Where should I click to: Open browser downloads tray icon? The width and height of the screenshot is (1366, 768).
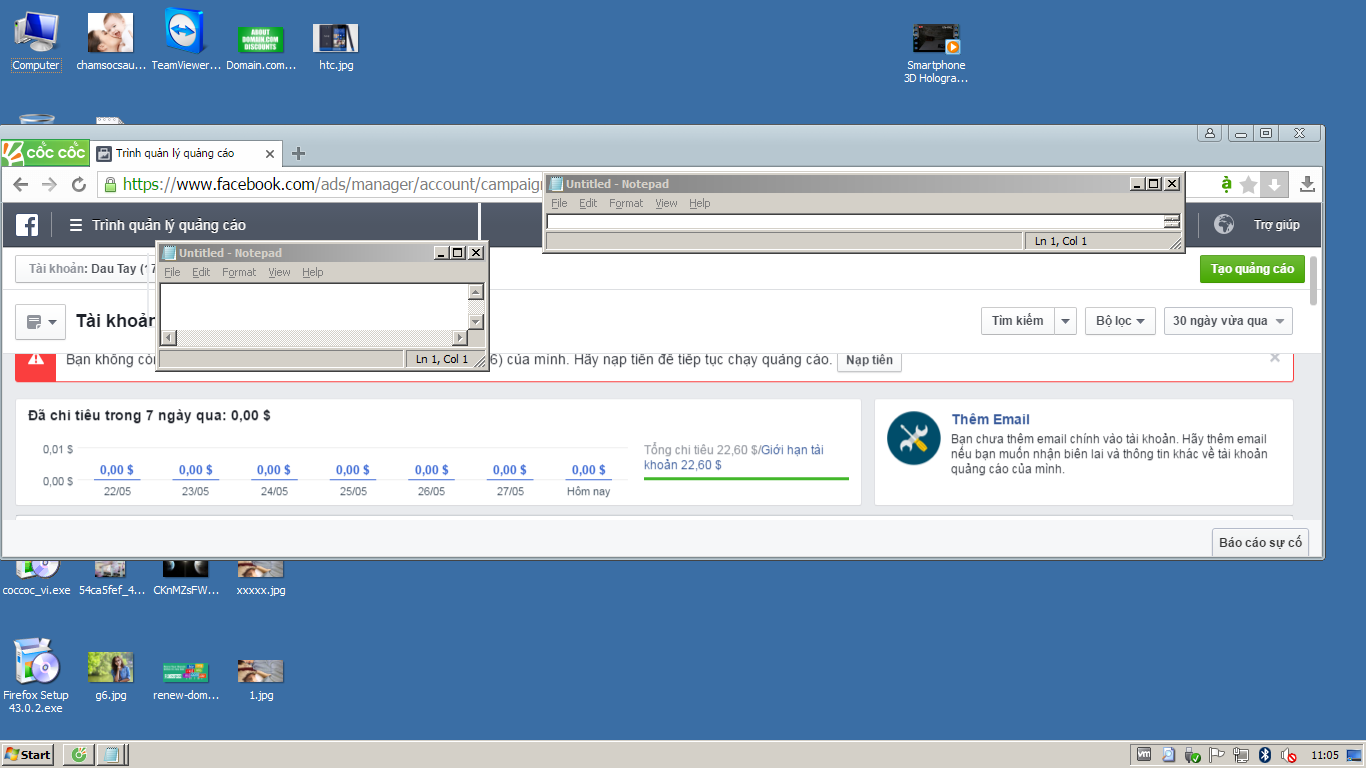1307,184
